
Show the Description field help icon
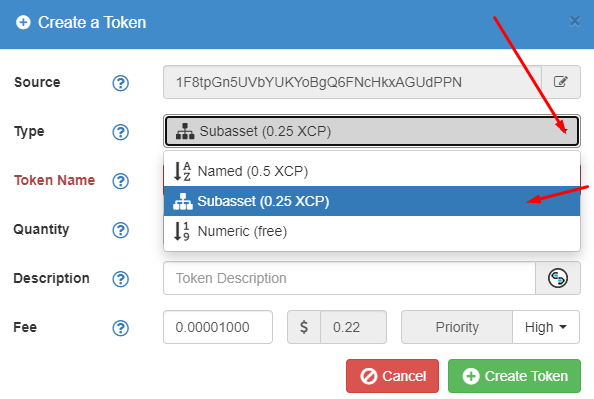[x=120, y=279]
